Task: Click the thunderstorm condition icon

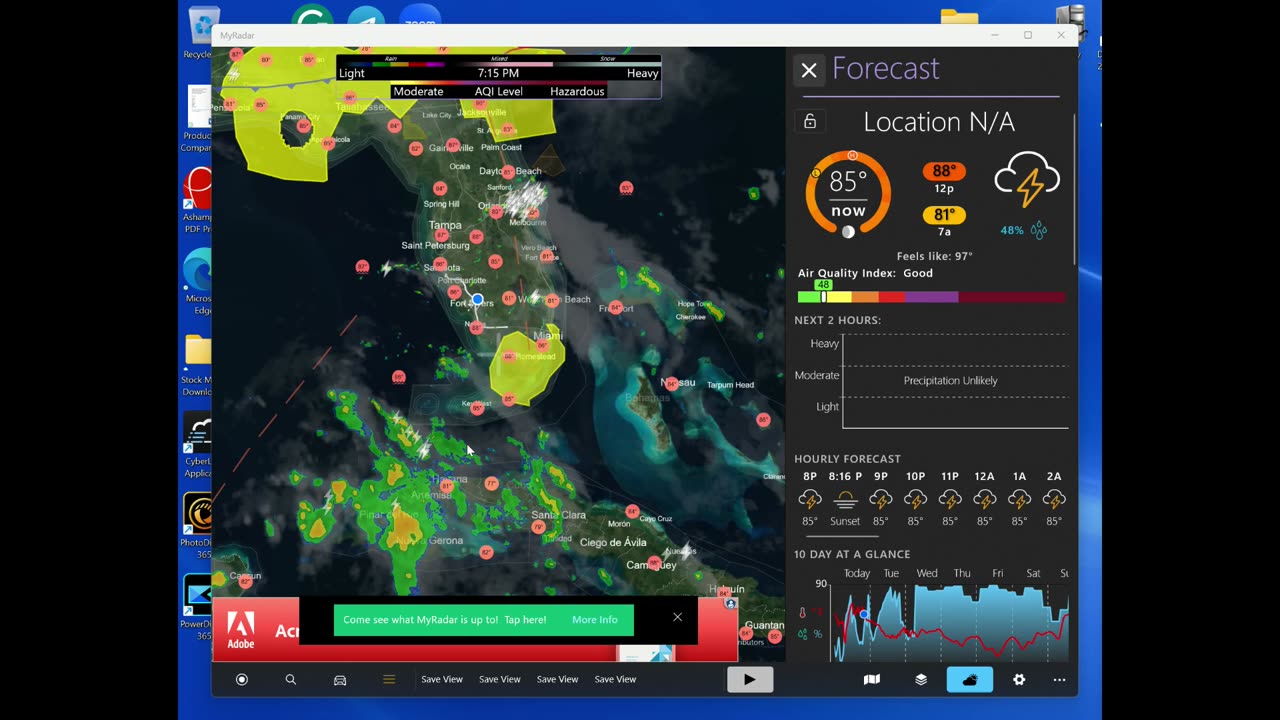Action: (x=1027, y=180)
